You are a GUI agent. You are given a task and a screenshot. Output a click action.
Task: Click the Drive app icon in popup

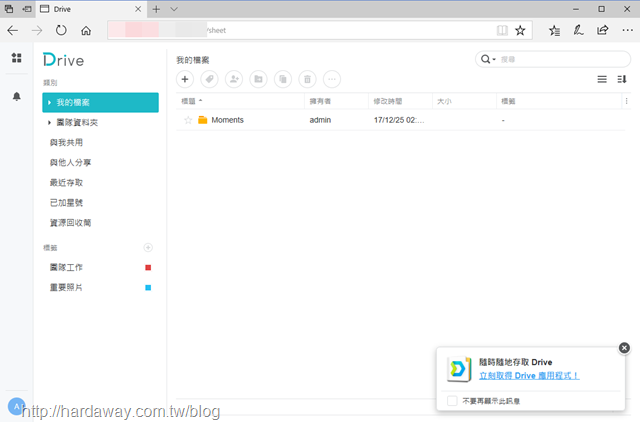459,369
